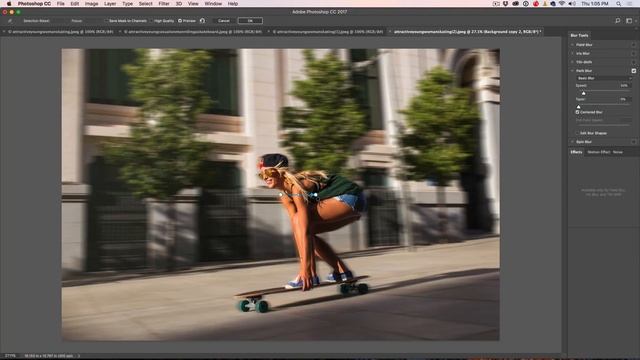Viewport: 640px width, 360px height.
Task: Click the path blur end pin on skater
Action: (315, 196)
